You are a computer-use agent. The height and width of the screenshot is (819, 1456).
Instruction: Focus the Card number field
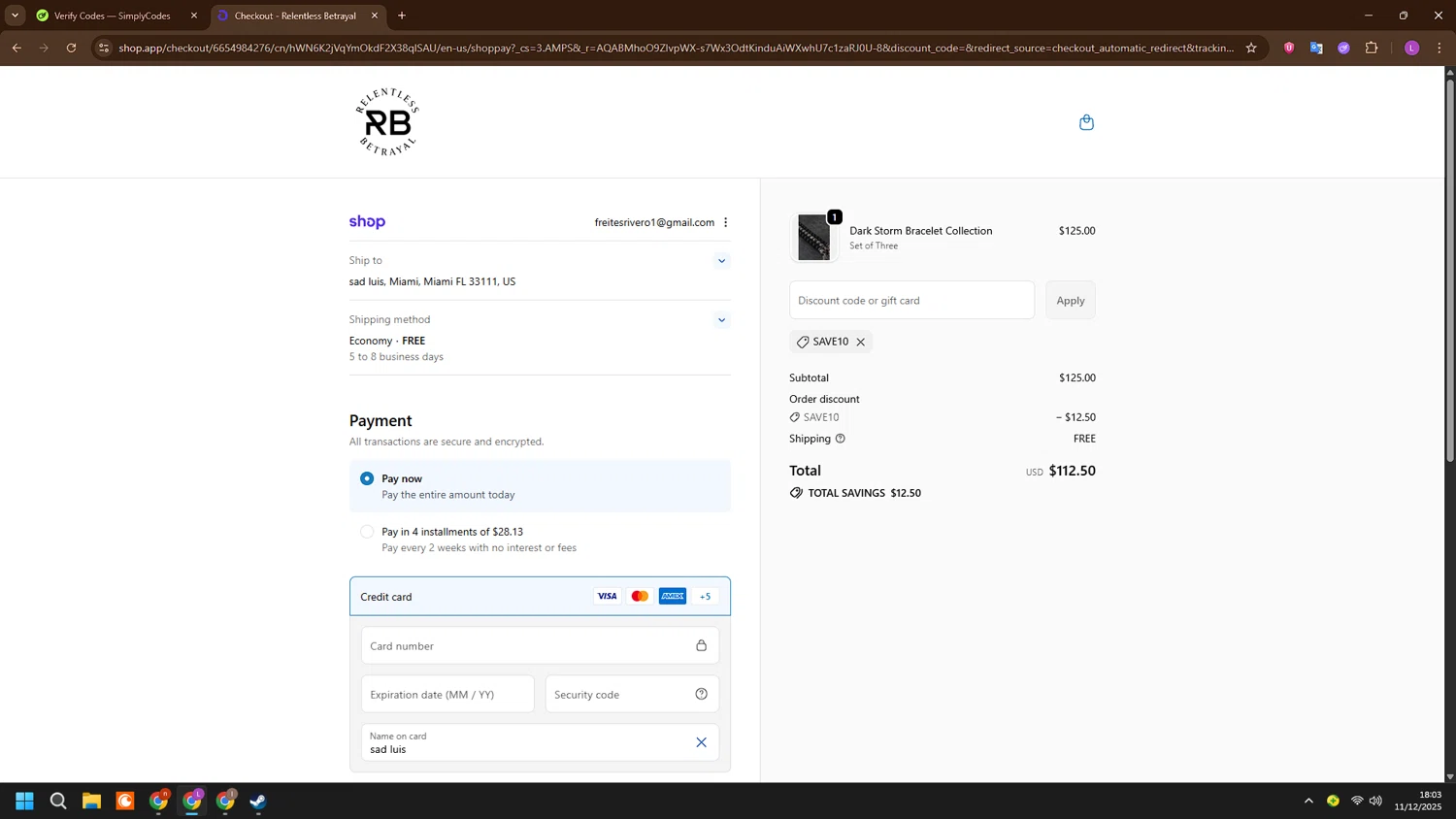[540, 645]
